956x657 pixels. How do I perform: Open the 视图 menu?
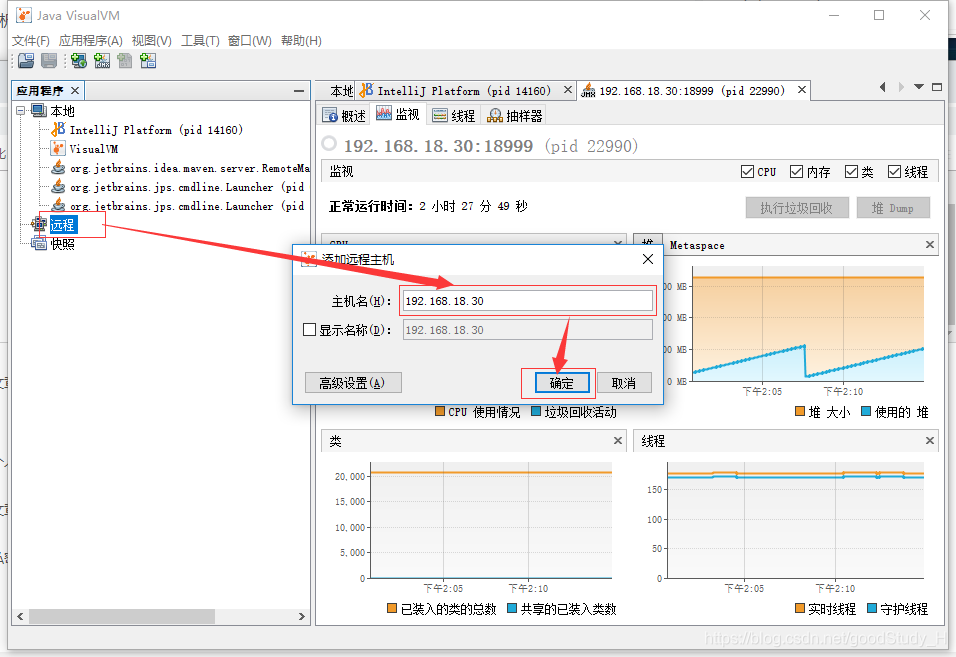coord(152,41)
